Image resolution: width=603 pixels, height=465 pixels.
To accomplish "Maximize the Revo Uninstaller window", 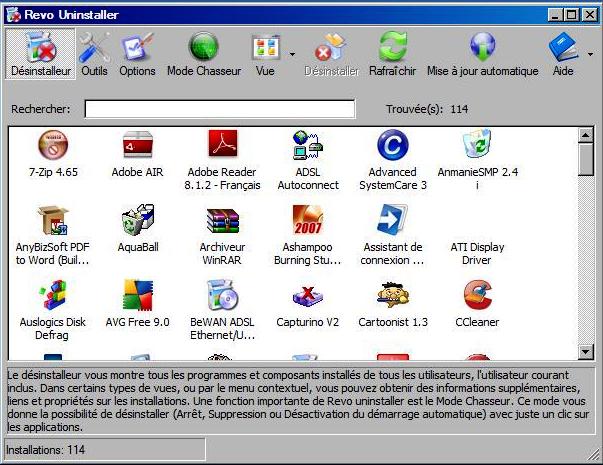I will [571, 15].
